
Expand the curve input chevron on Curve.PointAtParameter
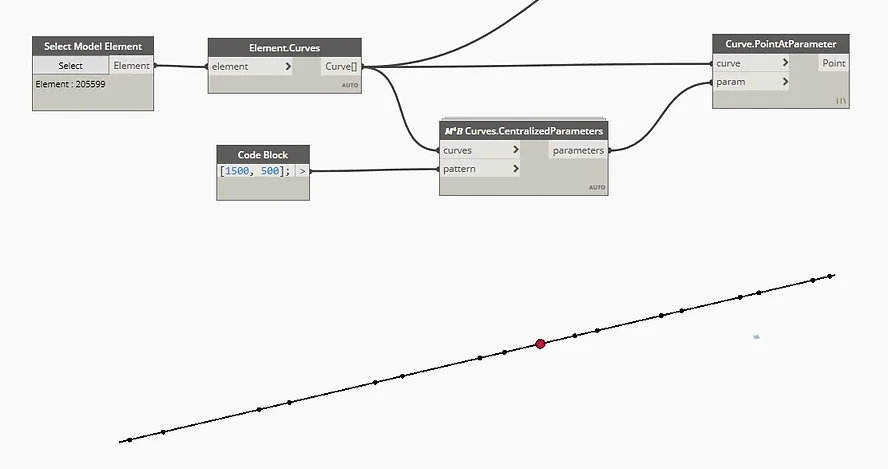785,63
